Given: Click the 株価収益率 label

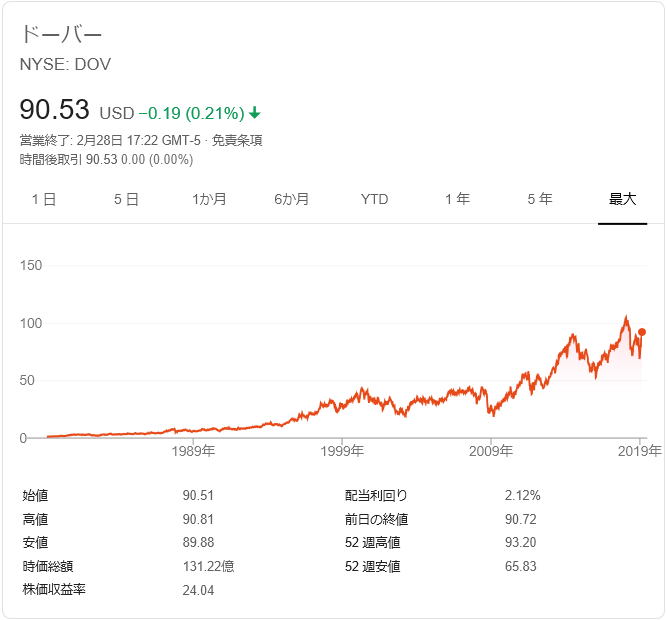Looking at the screenshot, I should [x=54, y=590].
